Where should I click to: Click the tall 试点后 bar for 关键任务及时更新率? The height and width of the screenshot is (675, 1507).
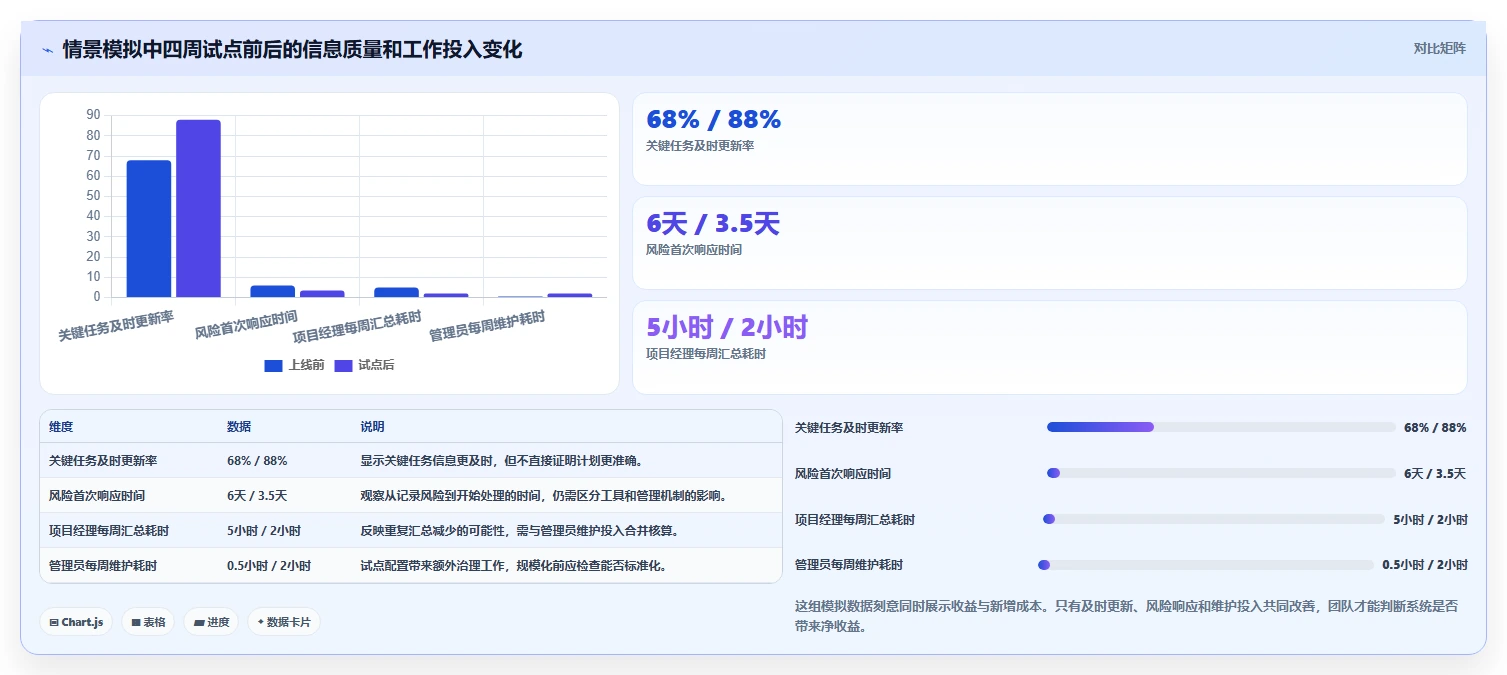pyautogui.click(x=198, y=208)
